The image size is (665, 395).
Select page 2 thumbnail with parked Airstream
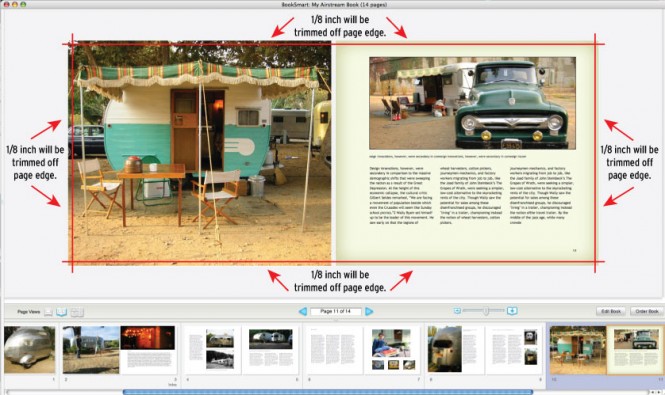coord(91,350)
